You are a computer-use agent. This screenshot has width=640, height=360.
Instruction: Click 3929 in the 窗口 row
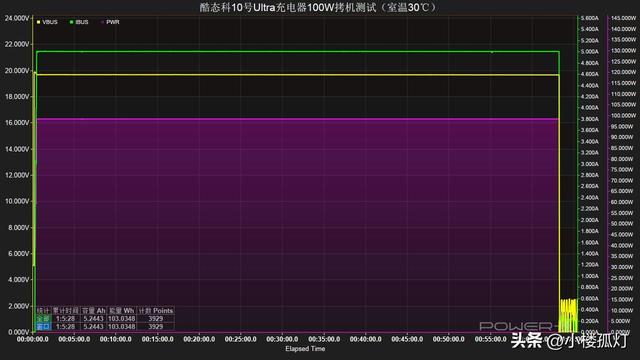(x=156, y=327)
